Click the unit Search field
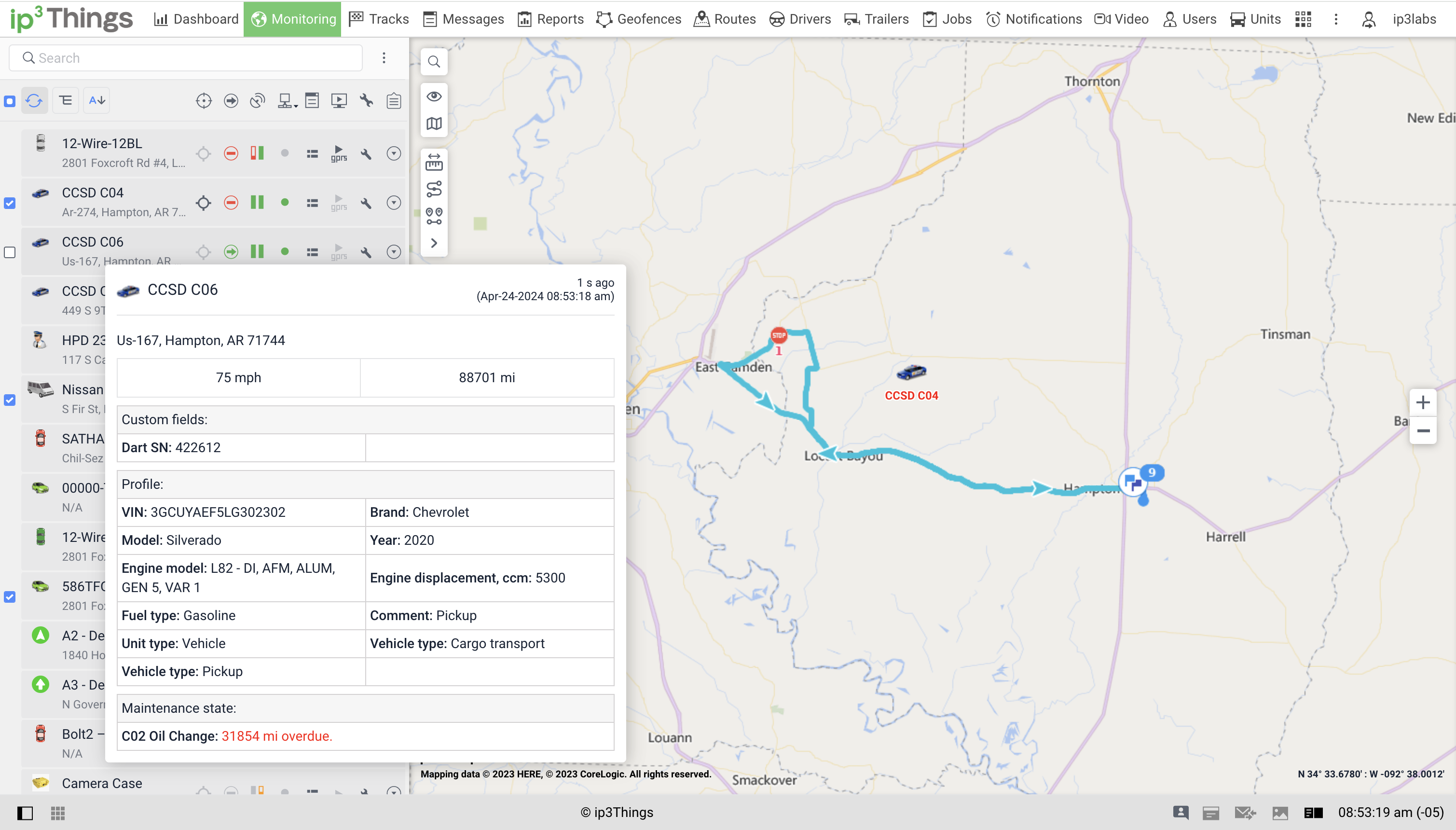The width and height of the screenshot is (1456, 830). (186, 58)
